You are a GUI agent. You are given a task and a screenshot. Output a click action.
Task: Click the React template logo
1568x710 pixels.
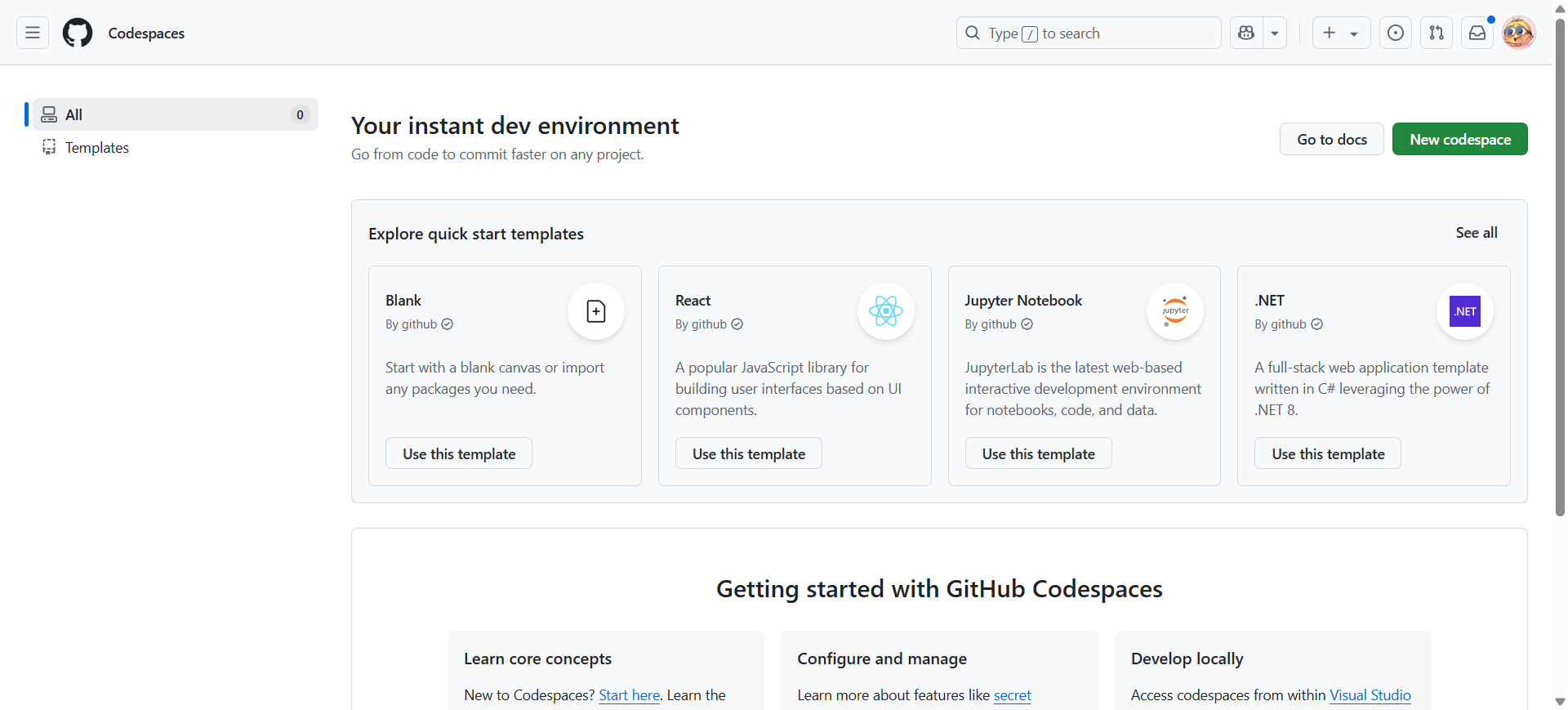886,311
